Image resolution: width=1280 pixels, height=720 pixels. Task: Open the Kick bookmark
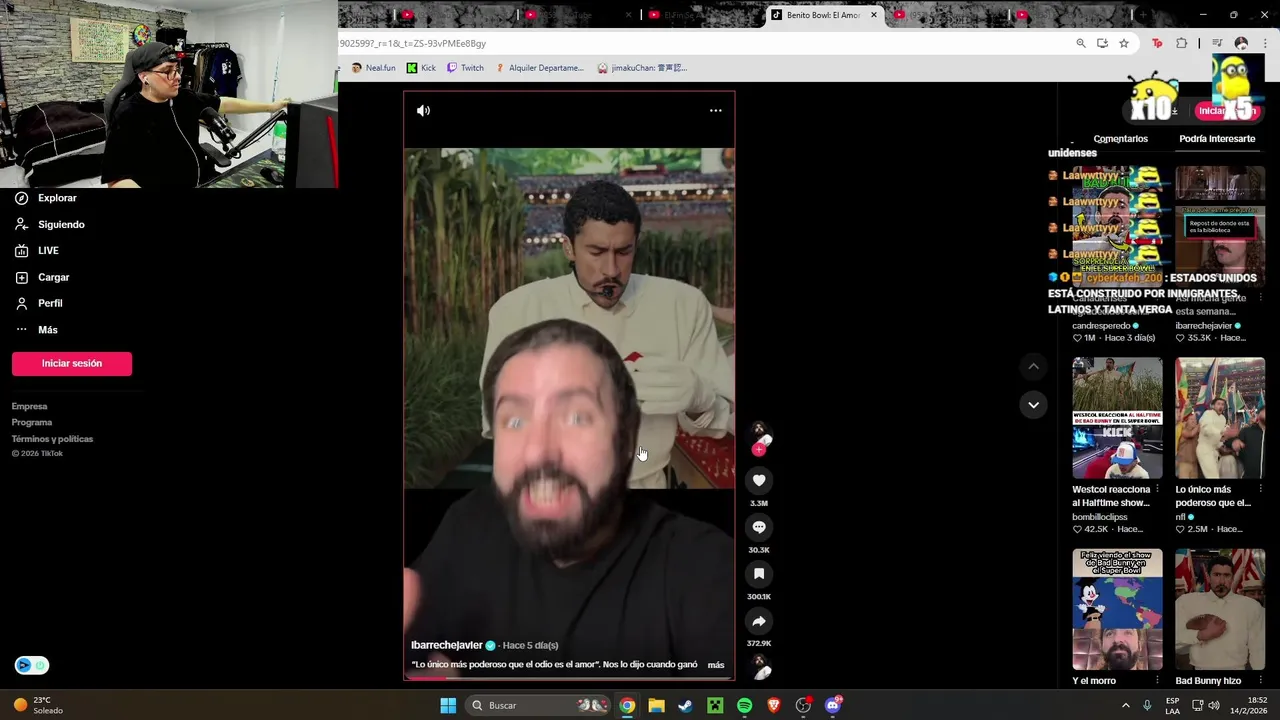[x=421, y=68]
